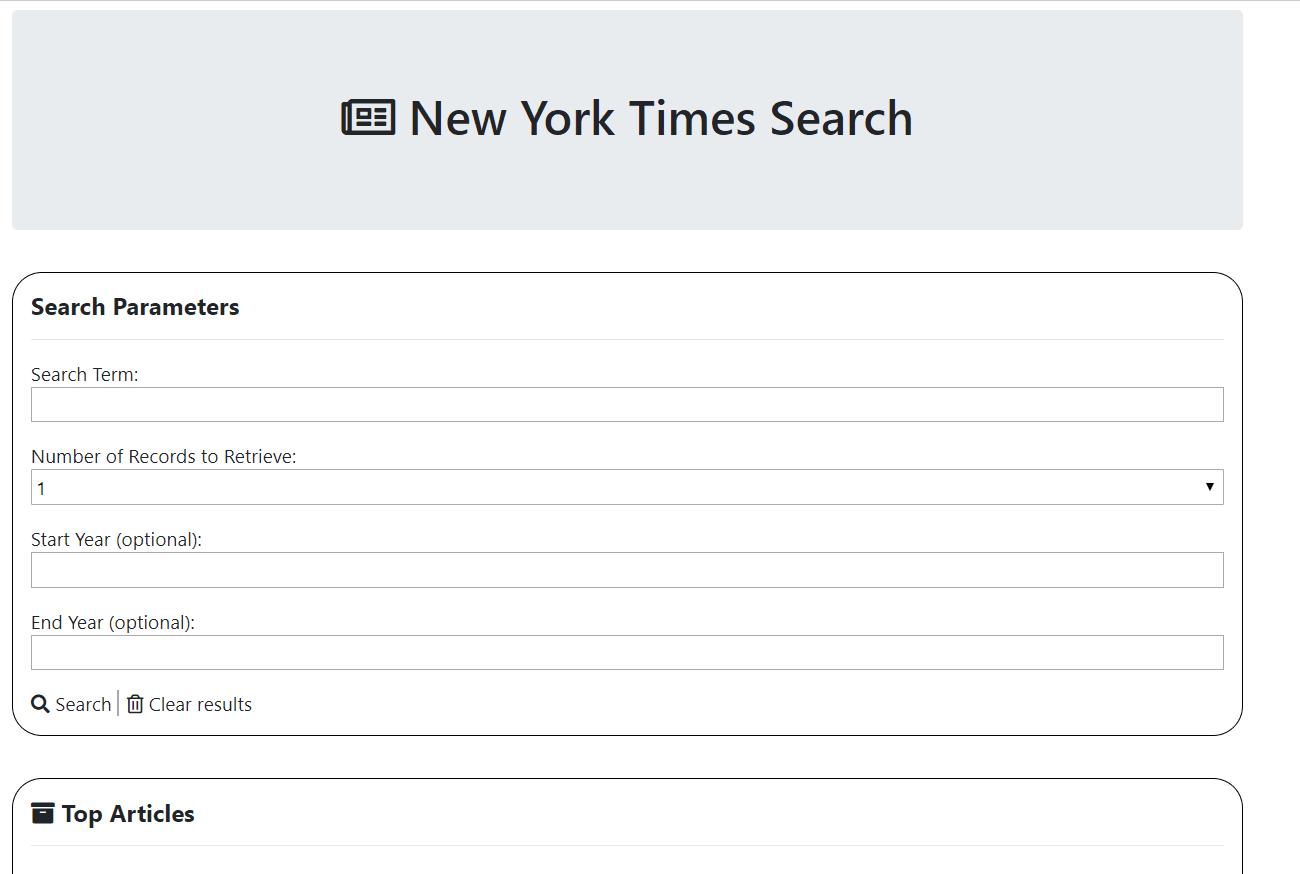Image resolution: width=1300 pixels, height=874 pixels.
Task: Click the archive box icon by Top Articles
Action: click(x=42, y=813)
